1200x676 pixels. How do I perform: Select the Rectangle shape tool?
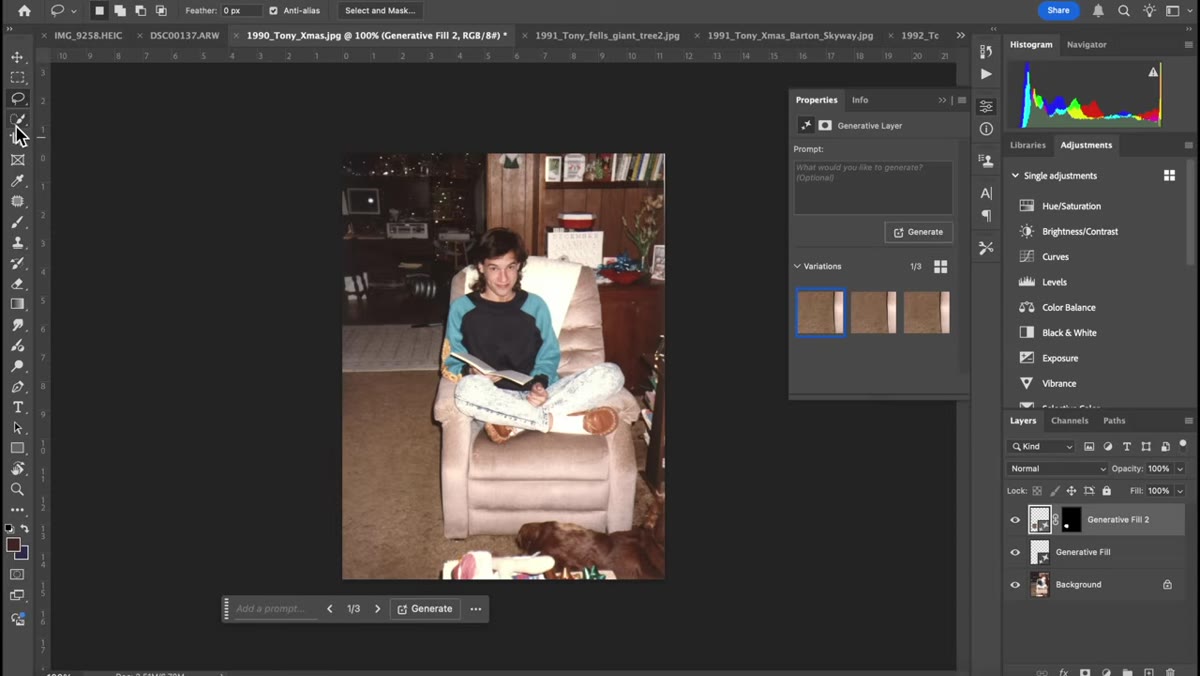click(17, 448)
